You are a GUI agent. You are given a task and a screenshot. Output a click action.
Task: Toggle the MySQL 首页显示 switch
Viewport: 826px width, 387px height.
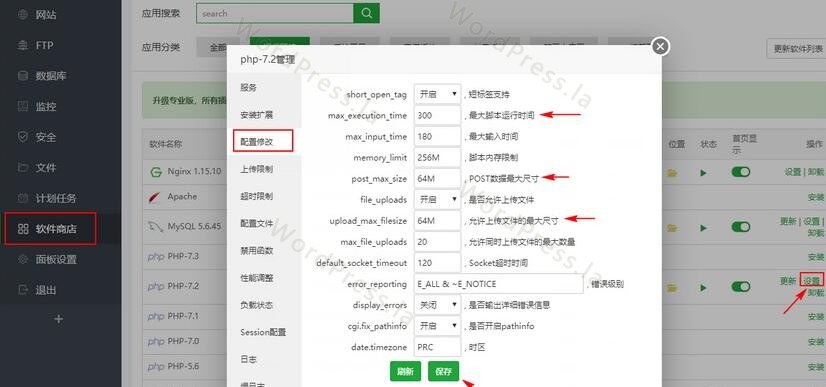tap(741, 227)
